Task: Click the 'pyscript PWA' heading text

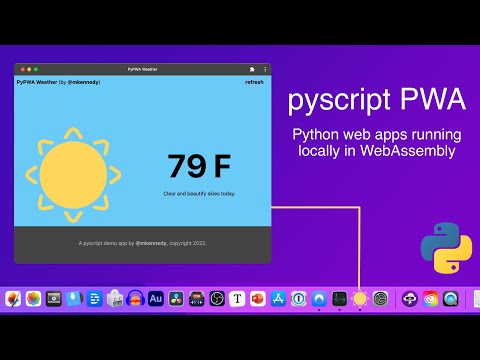Action: click(377, 100)
